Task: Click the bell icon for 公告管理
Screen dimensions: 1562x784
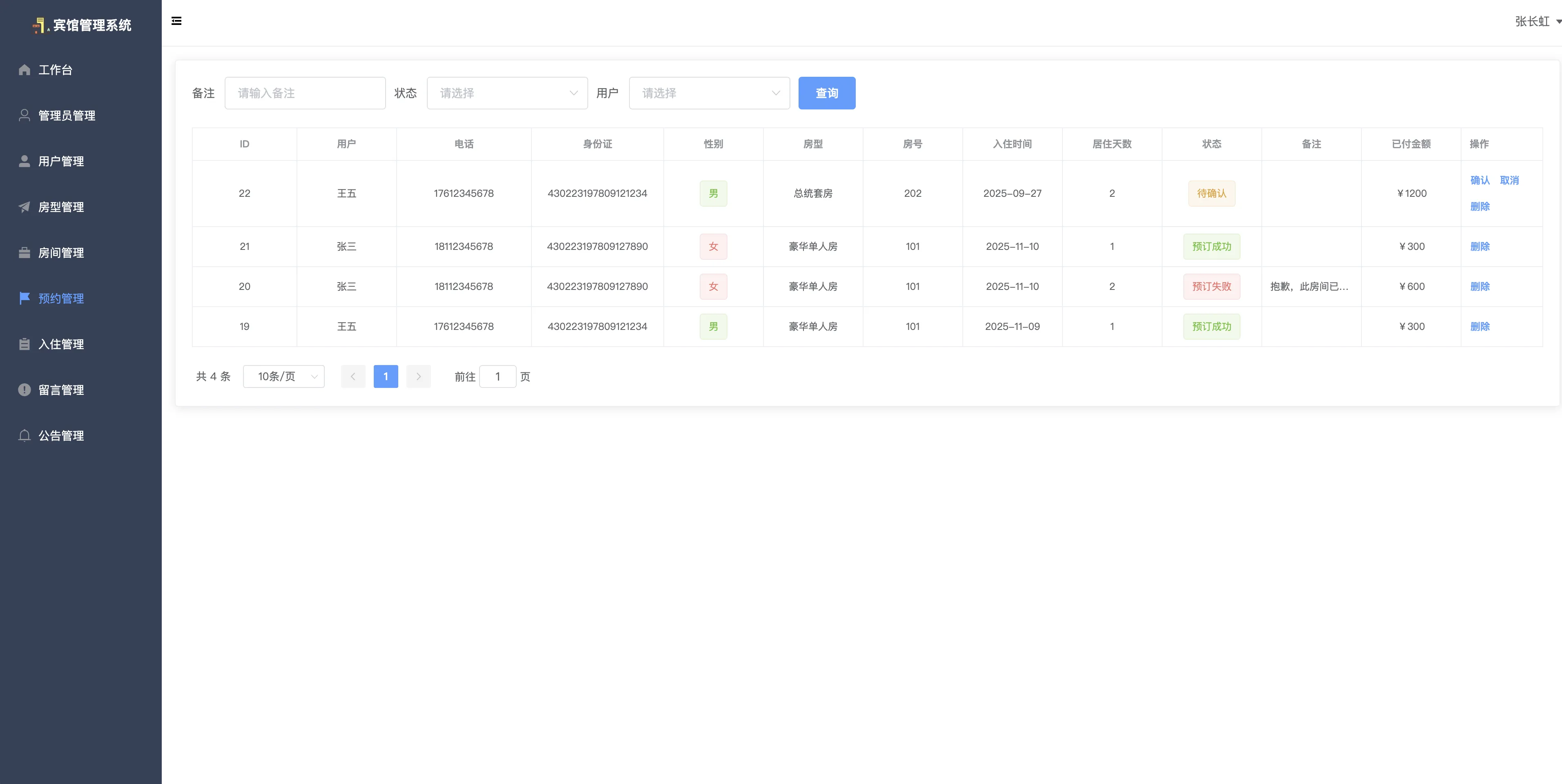Action: pyautogui.click(x=24, y=435)
